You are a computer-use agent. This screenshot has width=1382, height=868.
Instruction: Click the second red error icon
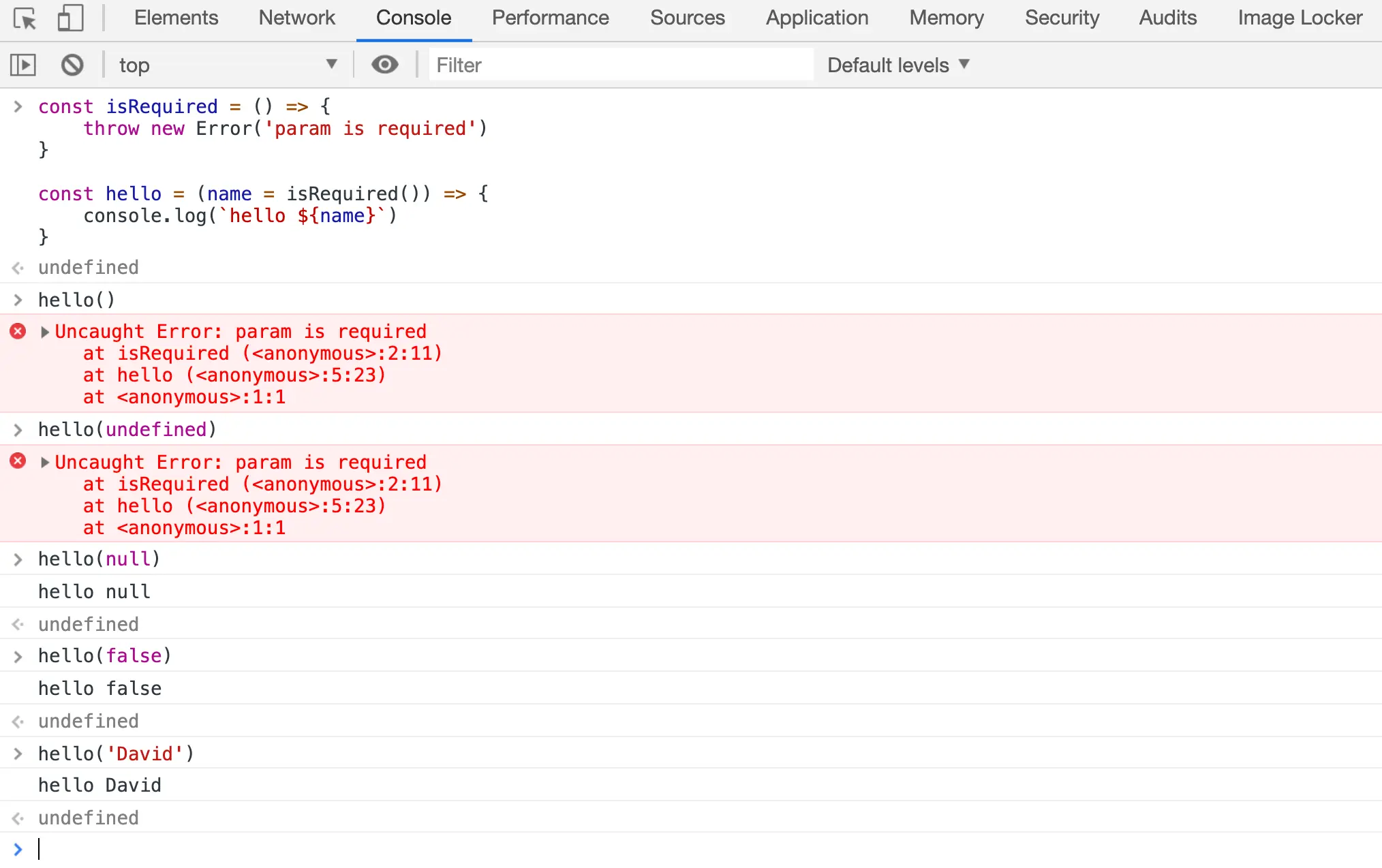click(18, 461)
